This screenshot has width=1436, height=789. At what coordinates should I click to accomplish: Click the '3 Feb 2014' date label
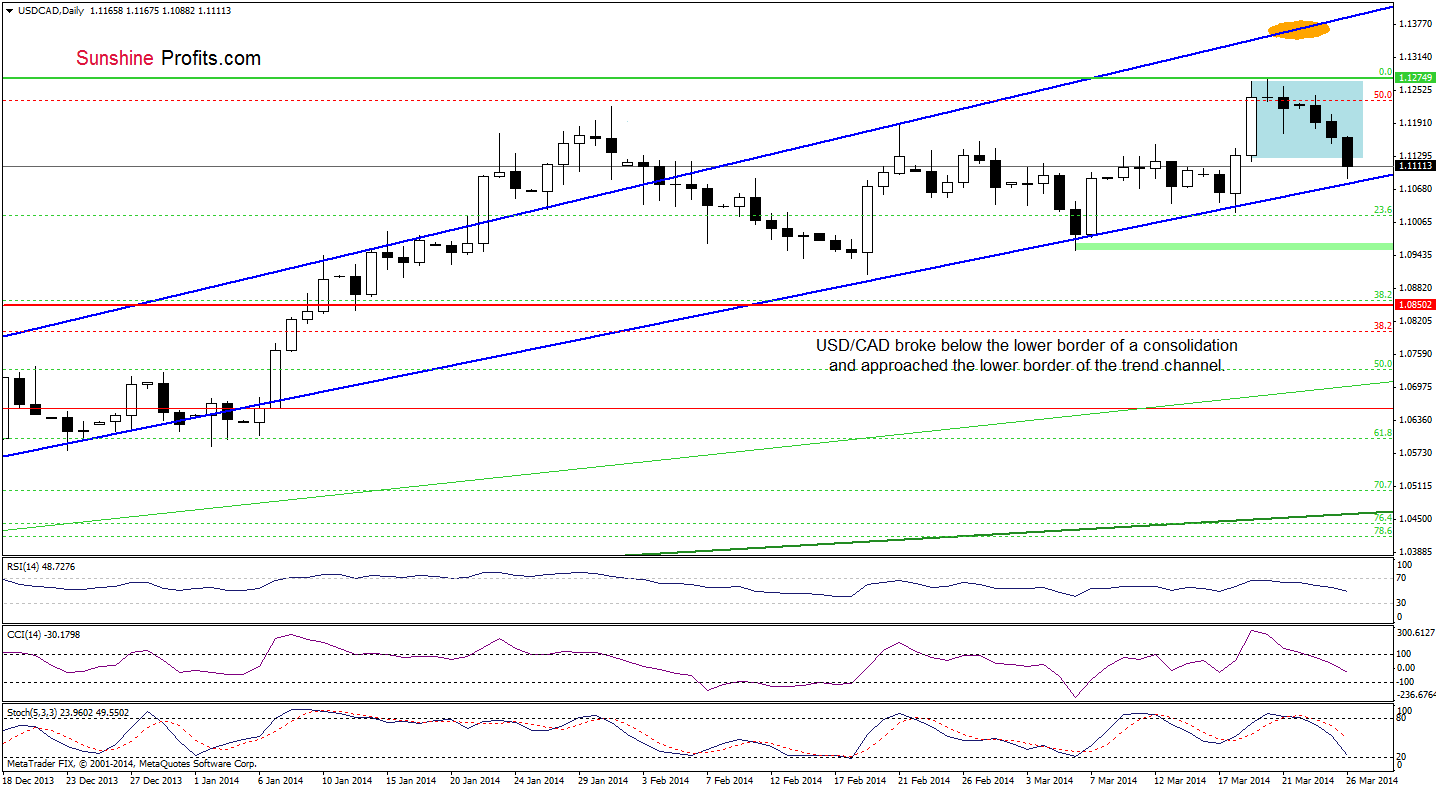665,779
